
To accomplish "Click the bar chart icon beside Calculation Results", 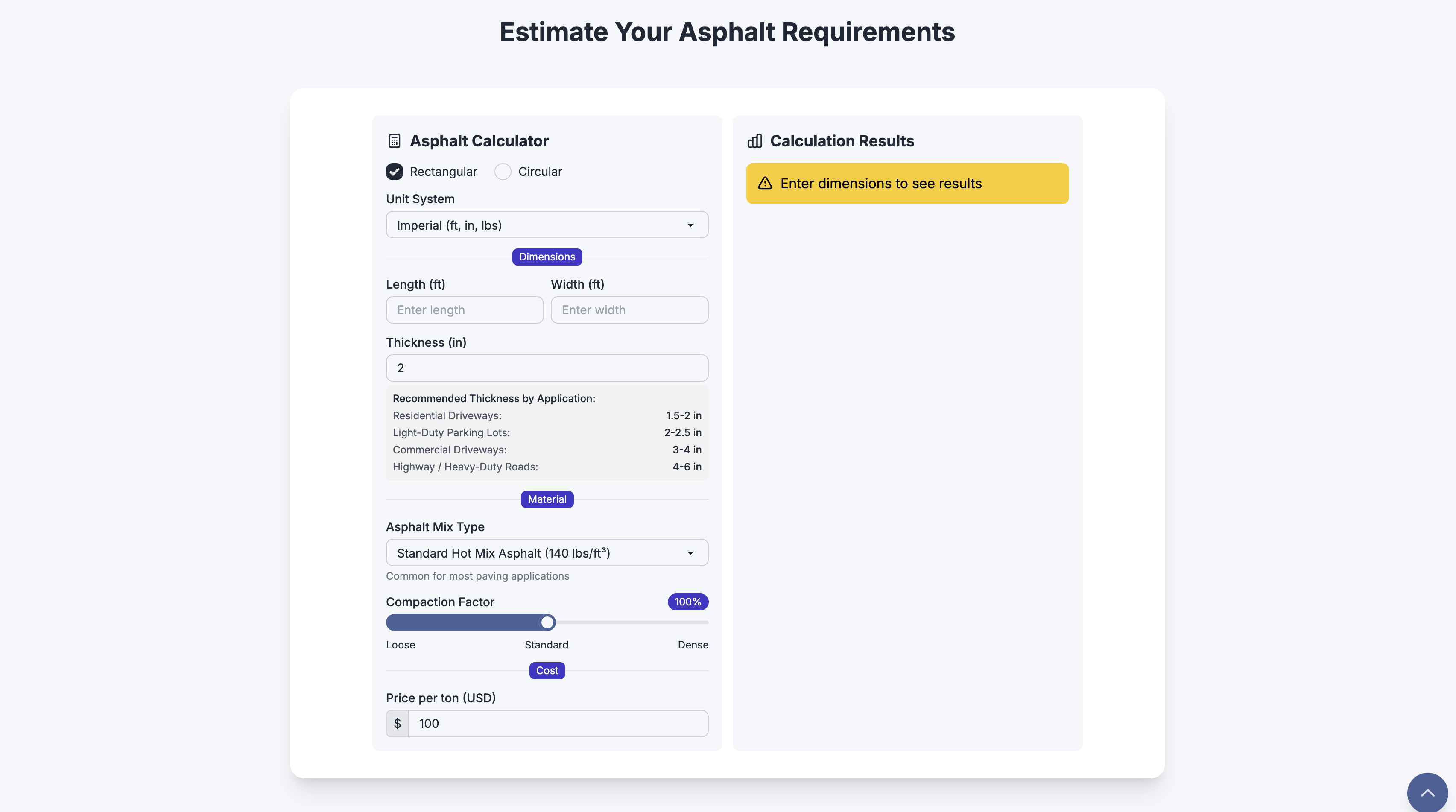I will pos(754,141).
